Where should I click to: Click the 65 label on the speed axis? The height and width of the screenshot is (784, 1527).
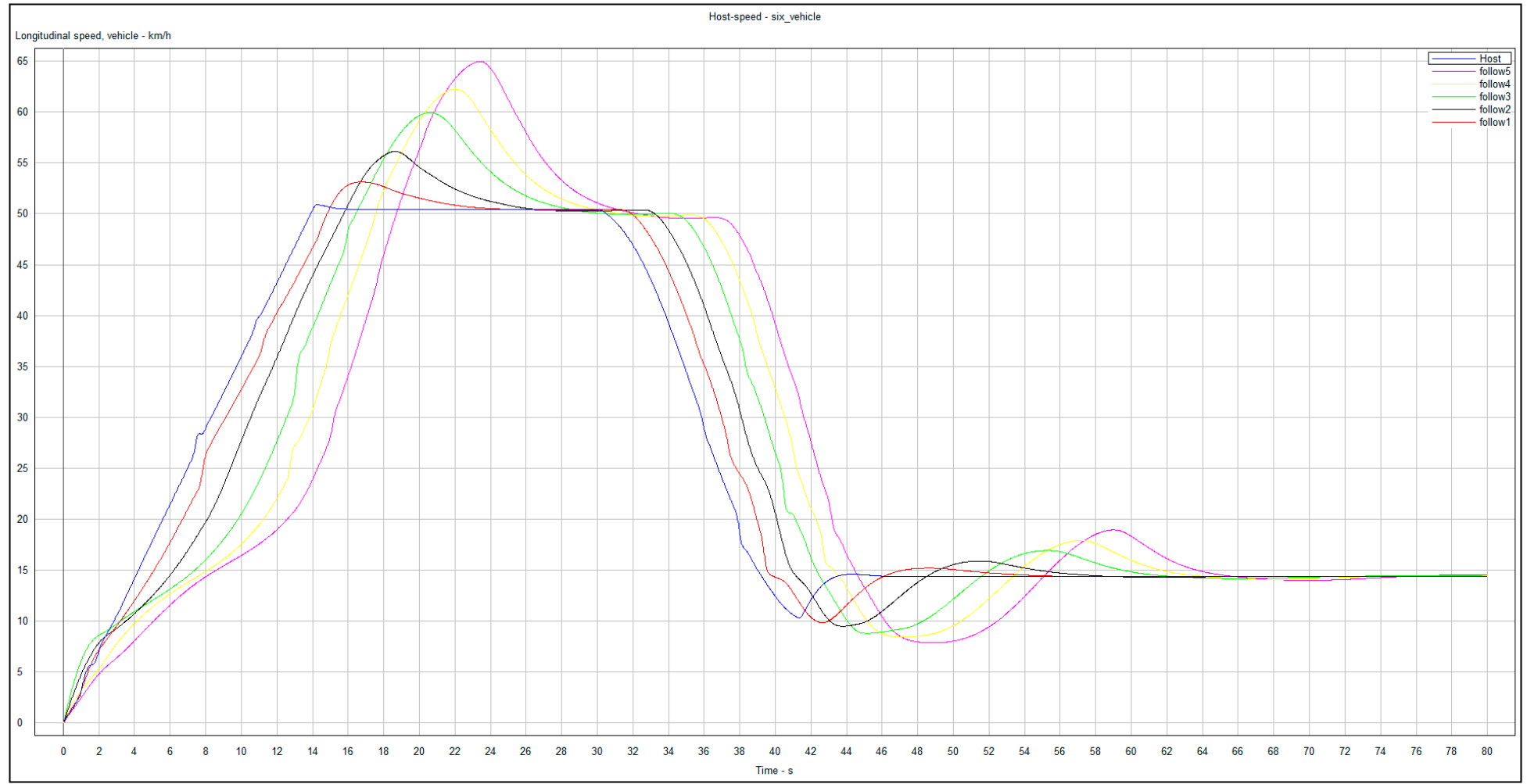coord(23,61)
